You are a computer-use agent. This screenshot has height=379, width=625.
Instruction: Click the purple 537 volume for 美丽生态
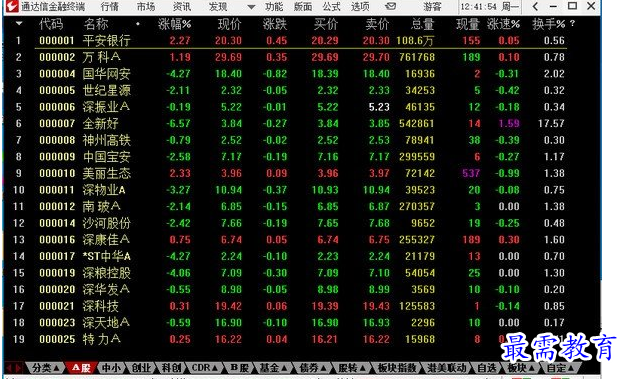click(471, 173)
